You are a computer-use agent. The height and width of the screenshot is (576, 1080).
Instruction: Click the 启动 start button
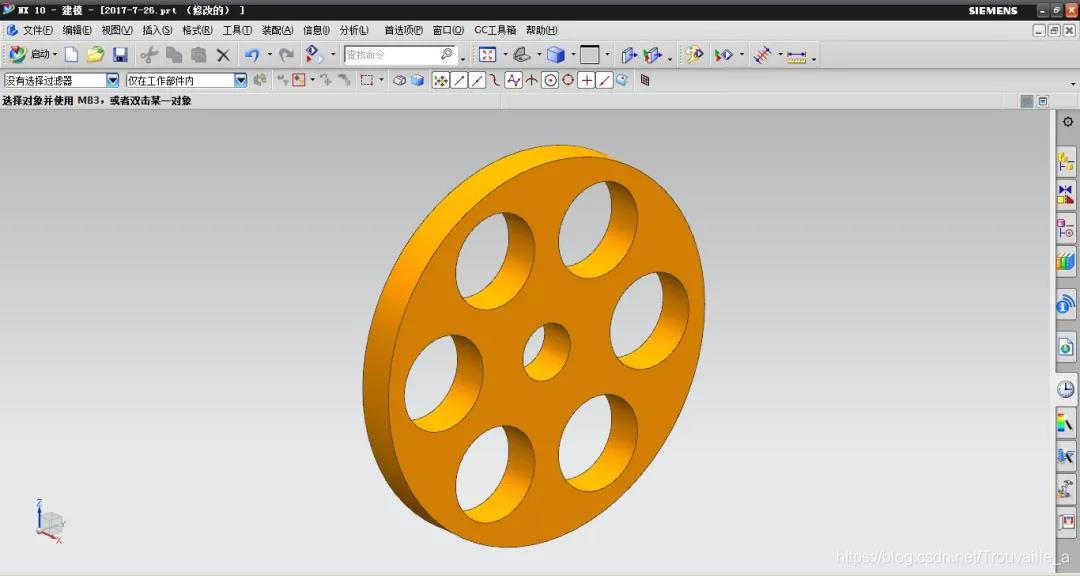click(x=32, y=54)
